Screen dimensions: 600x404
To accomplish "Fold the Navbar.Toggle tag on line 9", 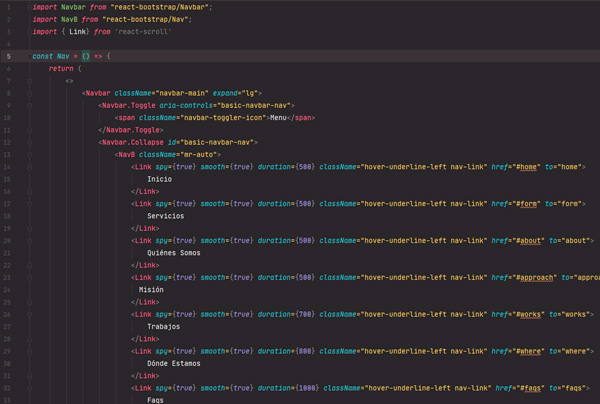I will 29,105.
